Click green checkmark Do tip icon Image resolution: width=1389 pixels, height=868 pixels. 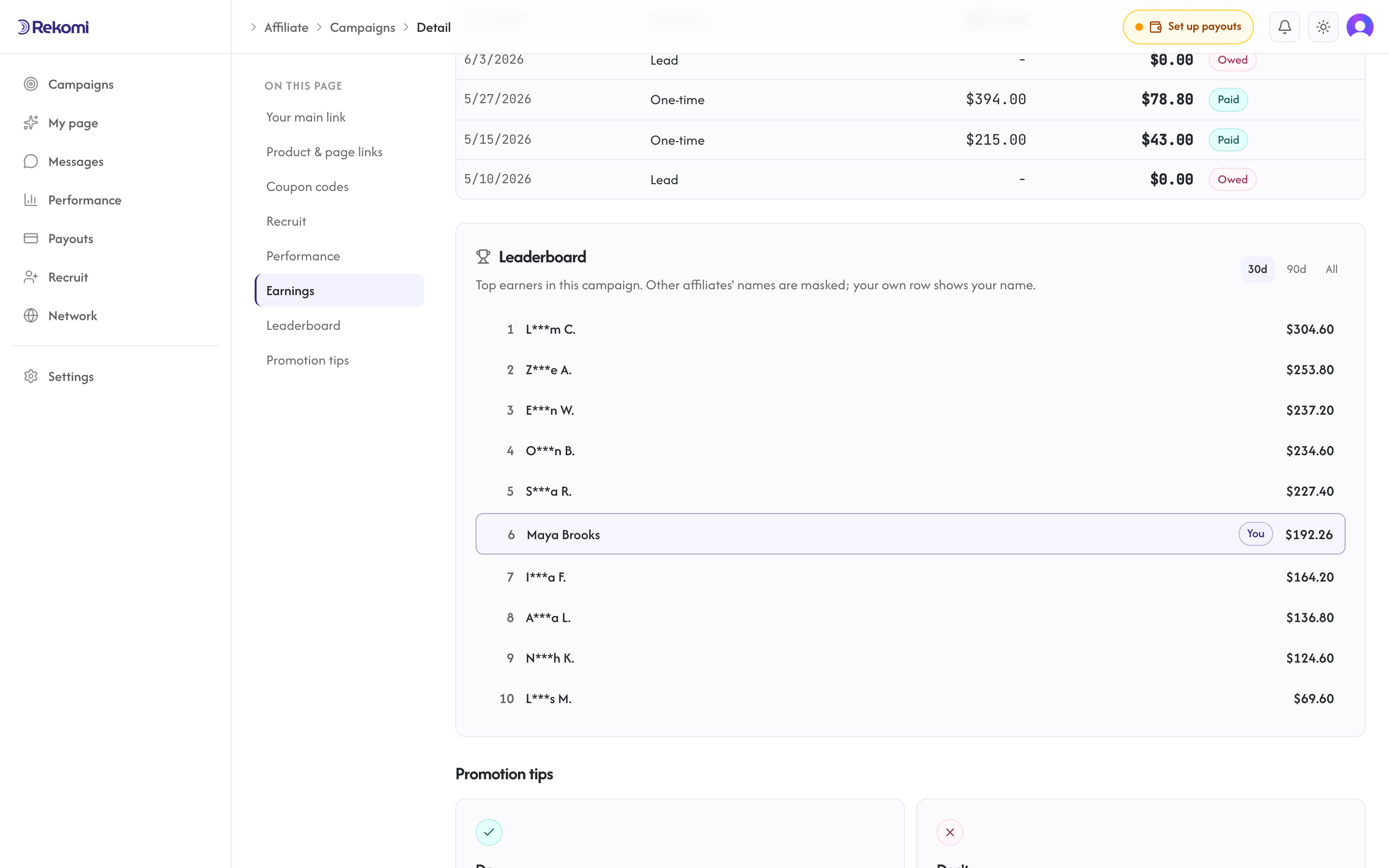(489, 832)
